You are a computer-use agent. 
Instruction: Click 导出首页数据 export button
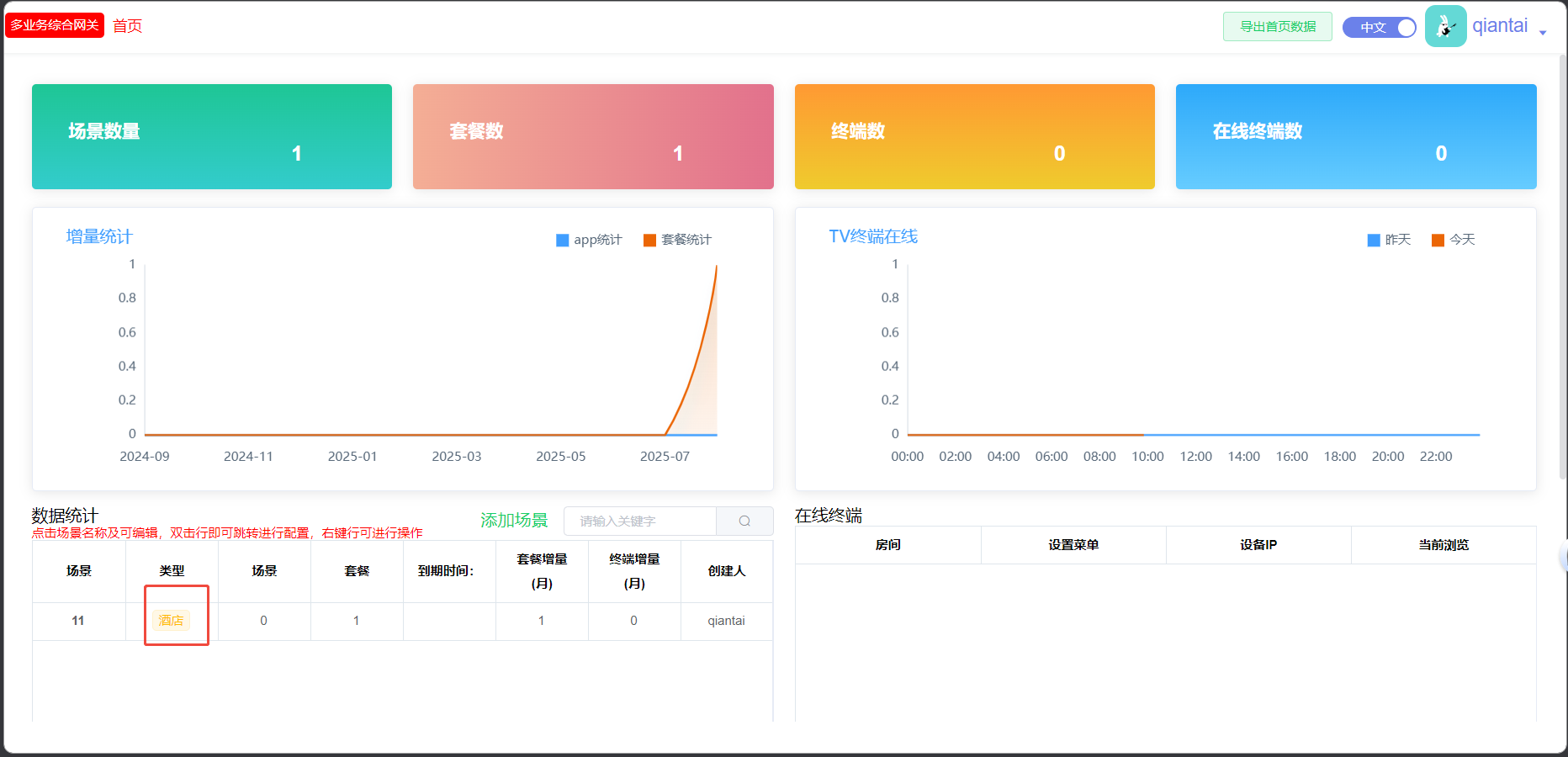[x=1277, y=27]
